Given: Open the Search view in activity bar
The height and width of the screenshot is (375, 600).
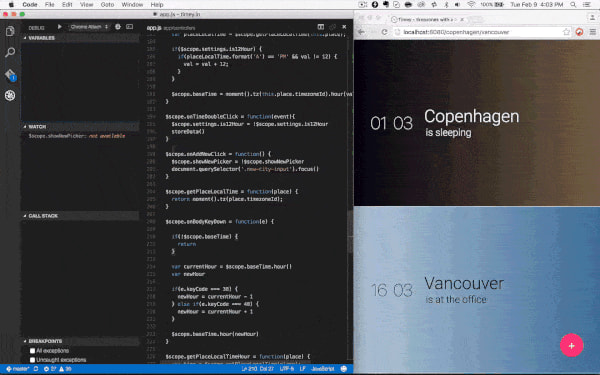Looking at the screenshot, I should coord(10,52).
